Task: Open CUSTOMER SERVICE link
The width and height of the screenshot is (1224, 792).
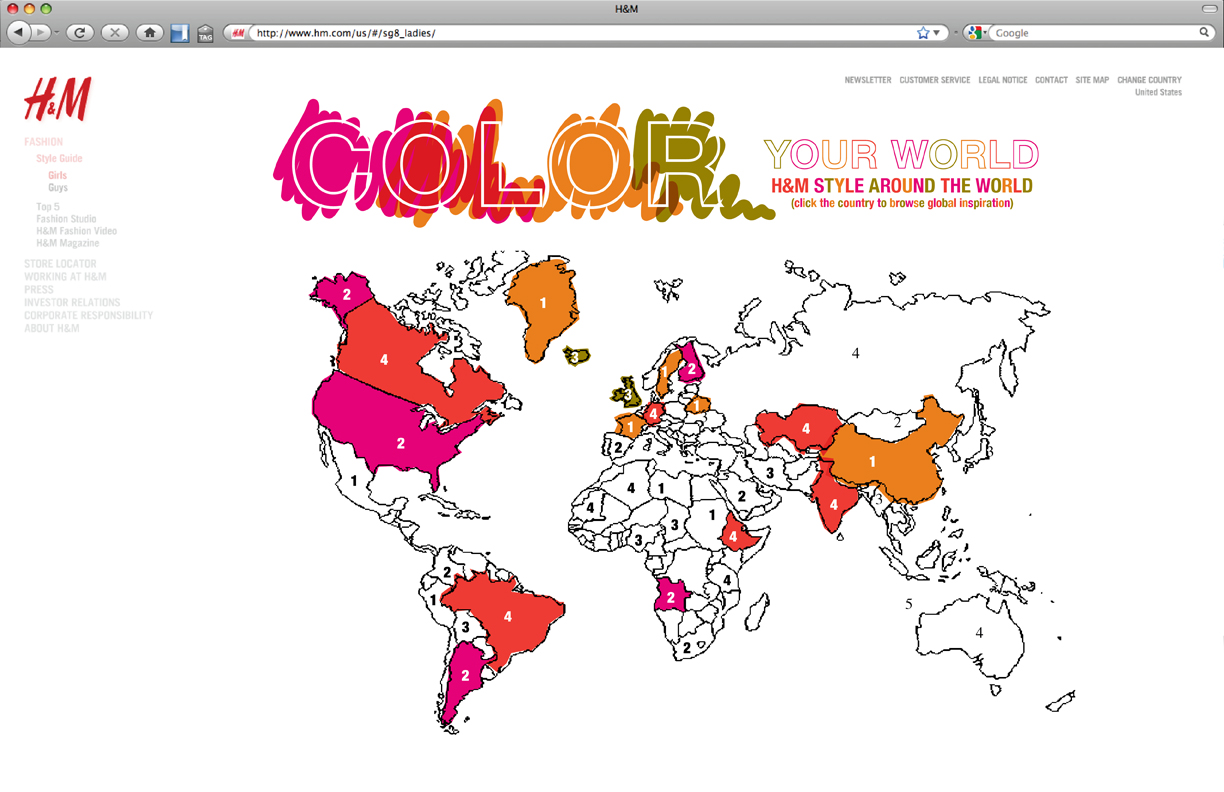Action: pos(935,80)
